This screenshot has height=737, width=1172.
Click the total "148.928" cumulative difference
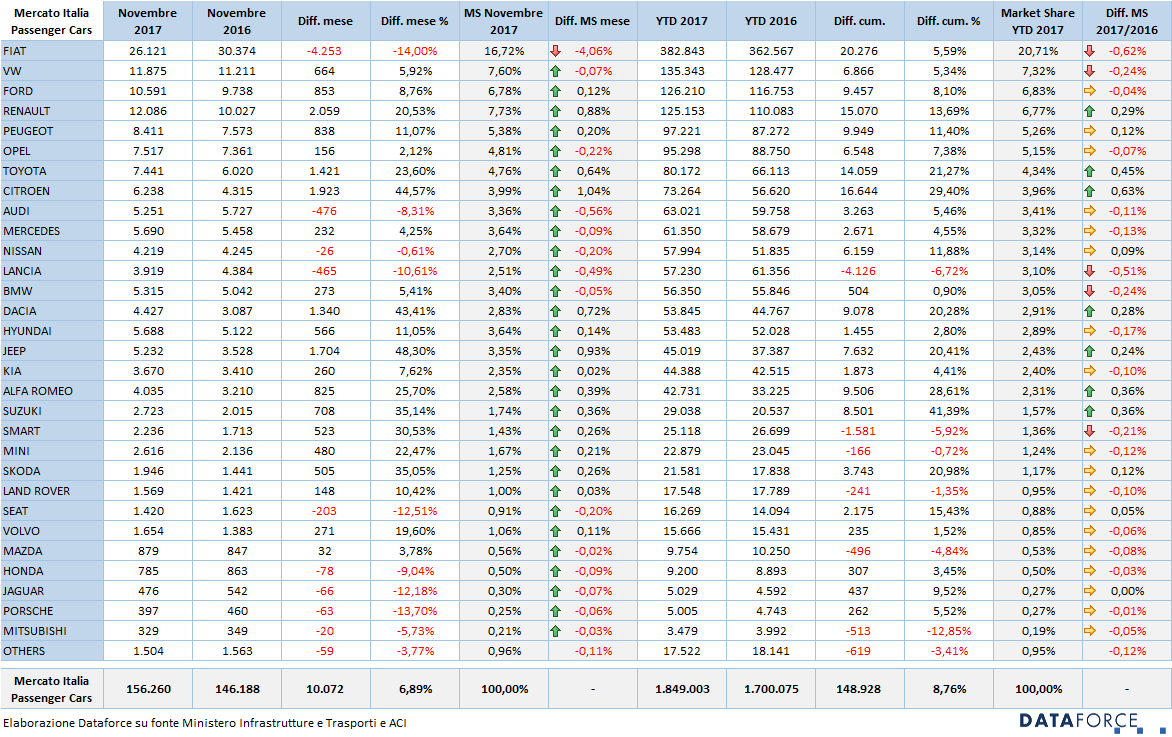tap(858, 689)
